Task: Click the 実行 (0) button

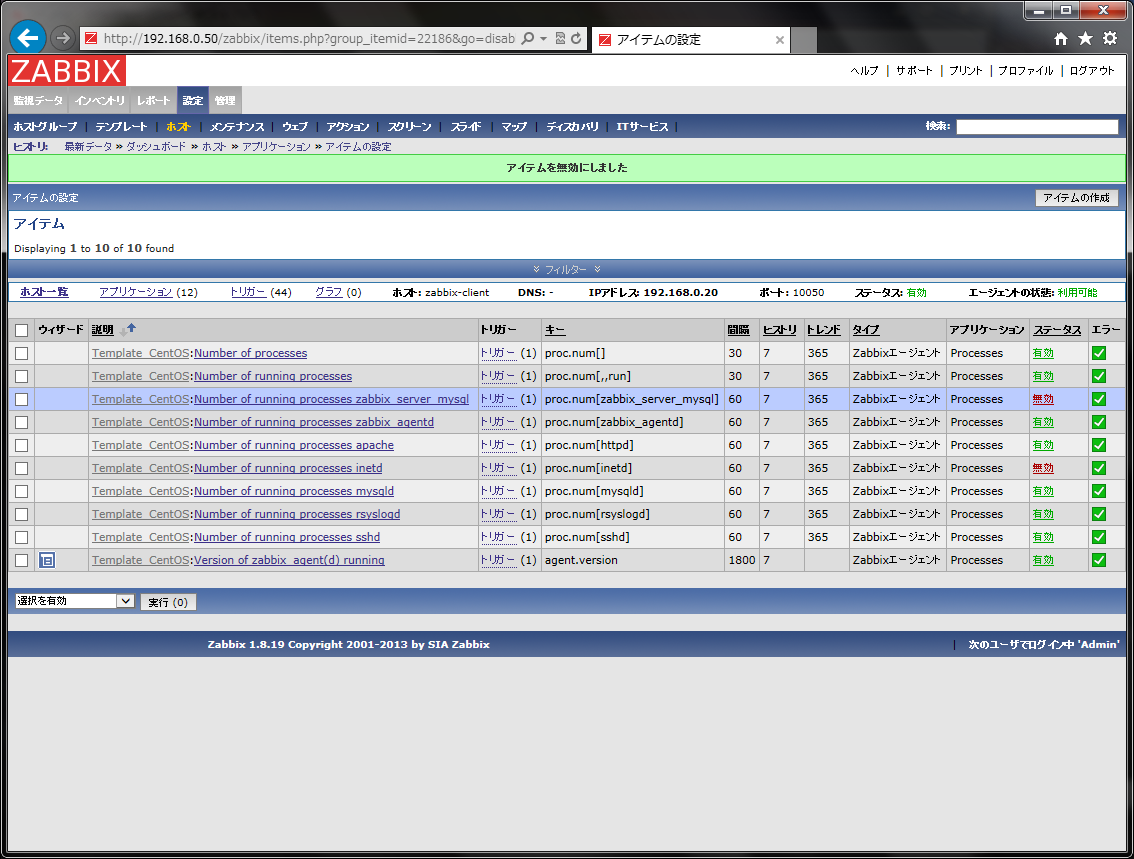Action: (x=168, y=602)
